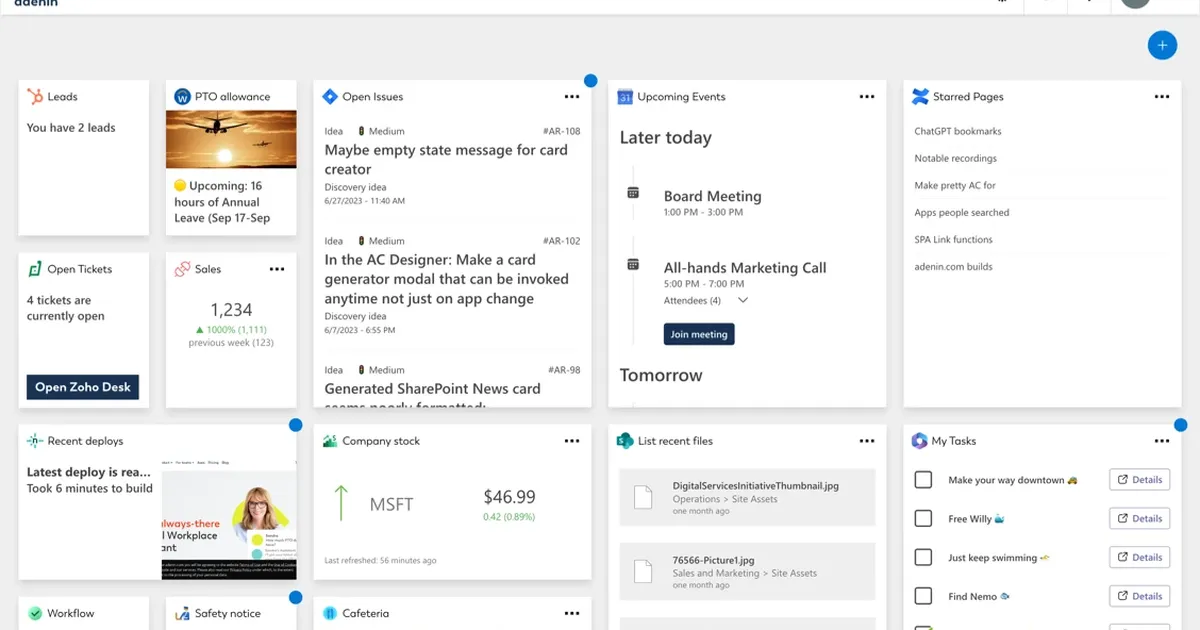The image size is (1200, 630).
Task: Click the blue plus floating action button
Action: tap(1162, 45)
